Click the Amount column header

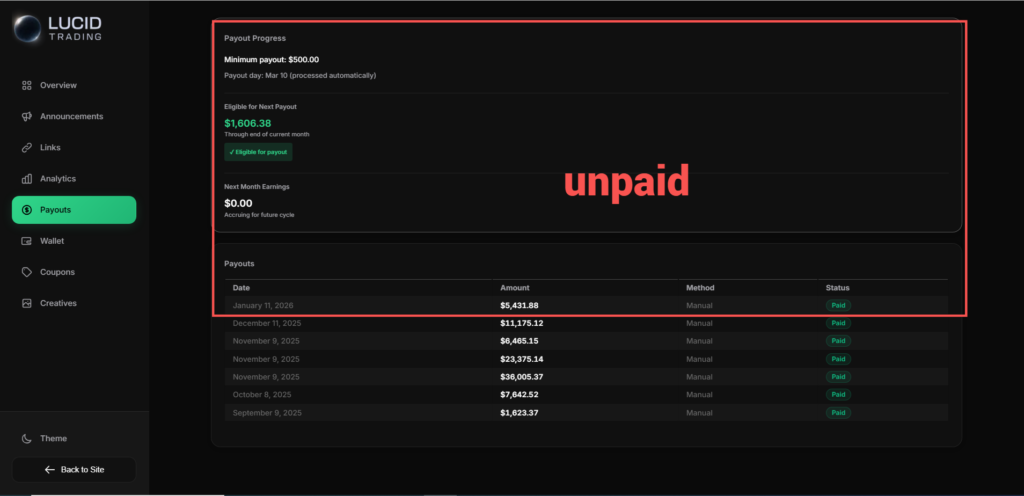(x=514, y=288)
